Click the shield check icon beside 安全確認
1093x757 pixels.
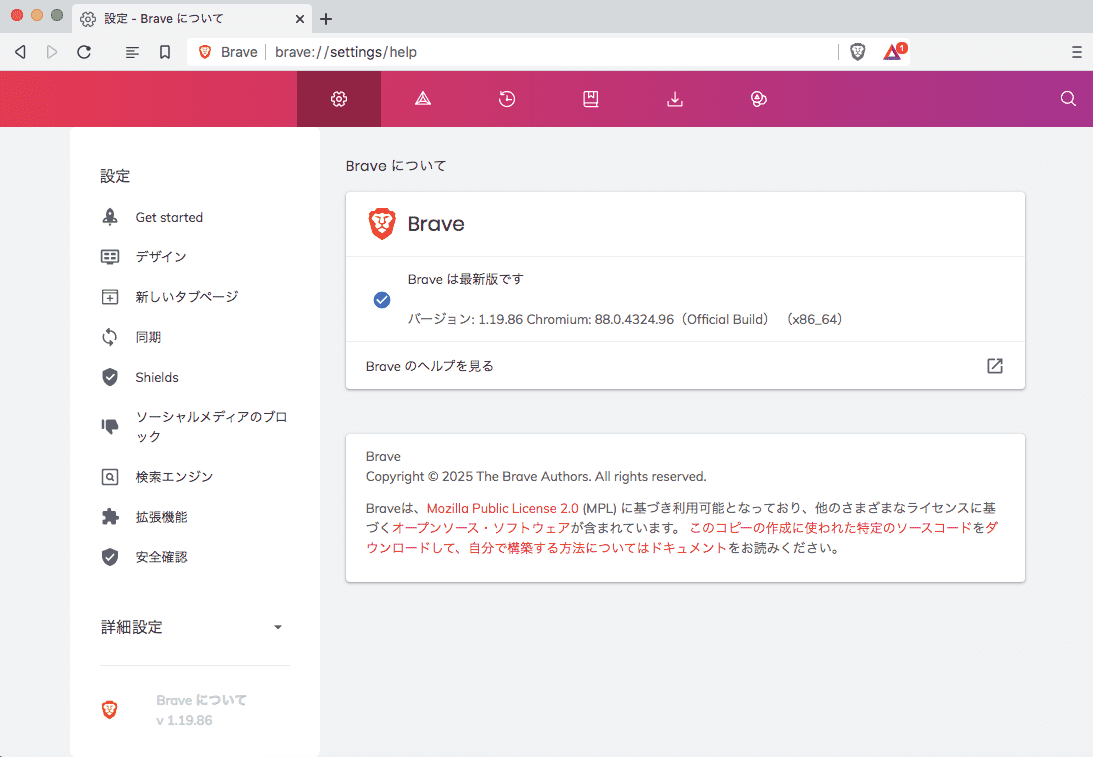pyautogui.click(x=110, y=557)
